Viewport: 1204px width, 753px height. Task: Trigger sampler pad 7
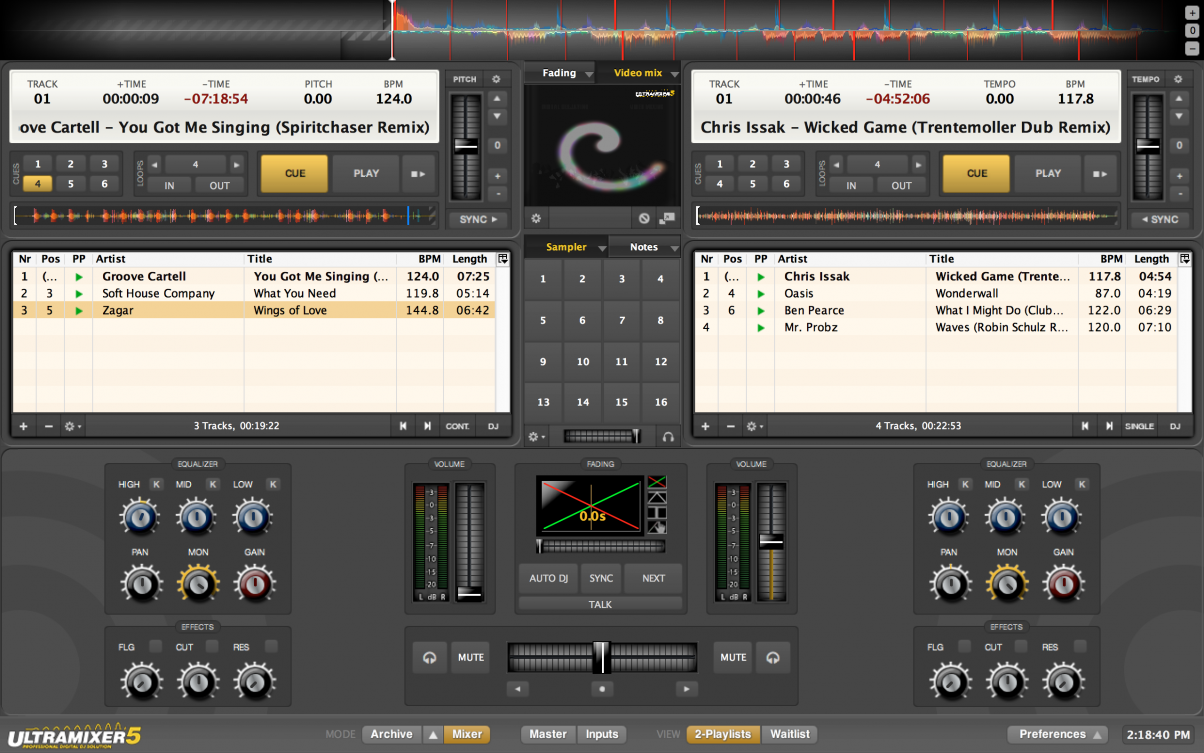622,320
